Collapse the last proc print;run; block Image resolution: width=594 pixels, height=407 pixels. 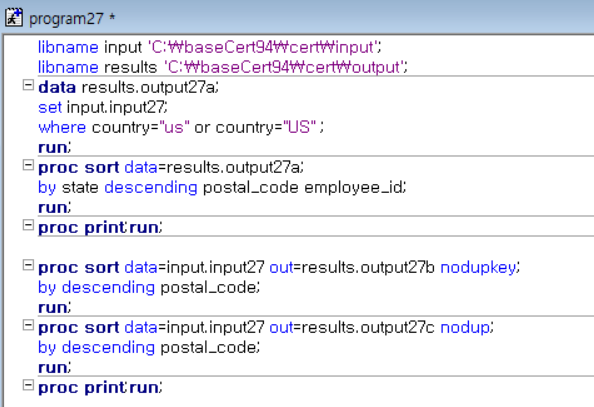tap(28, 385)
